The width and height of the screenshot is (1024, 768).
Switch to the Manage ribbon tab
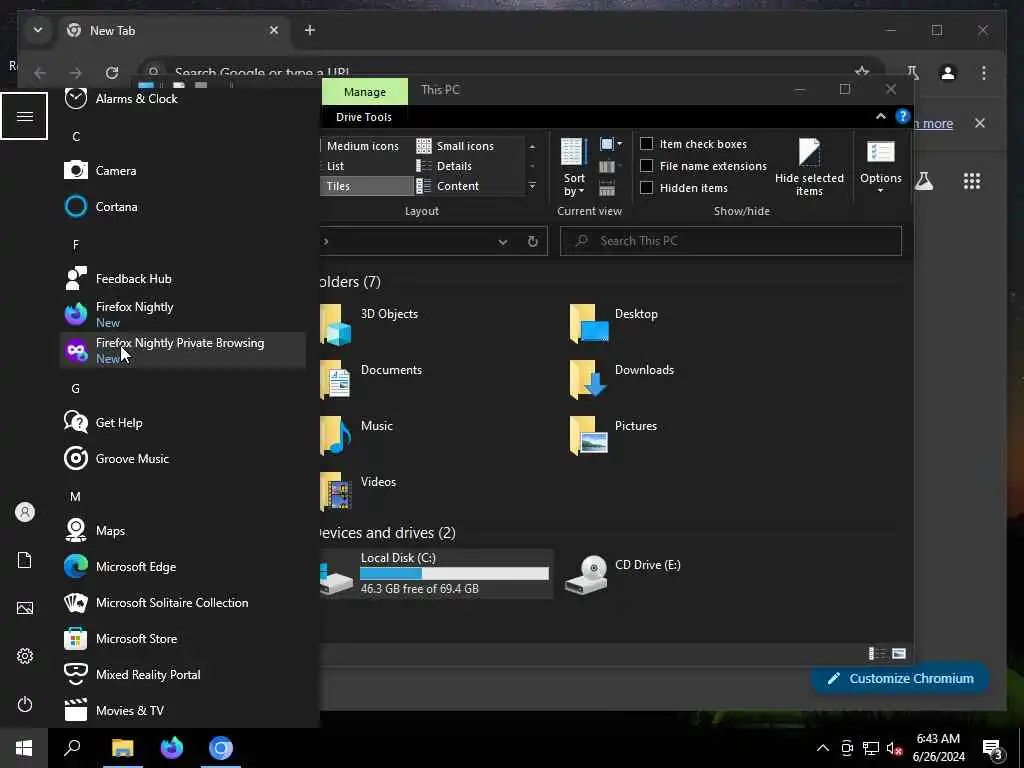click(364, 91)
